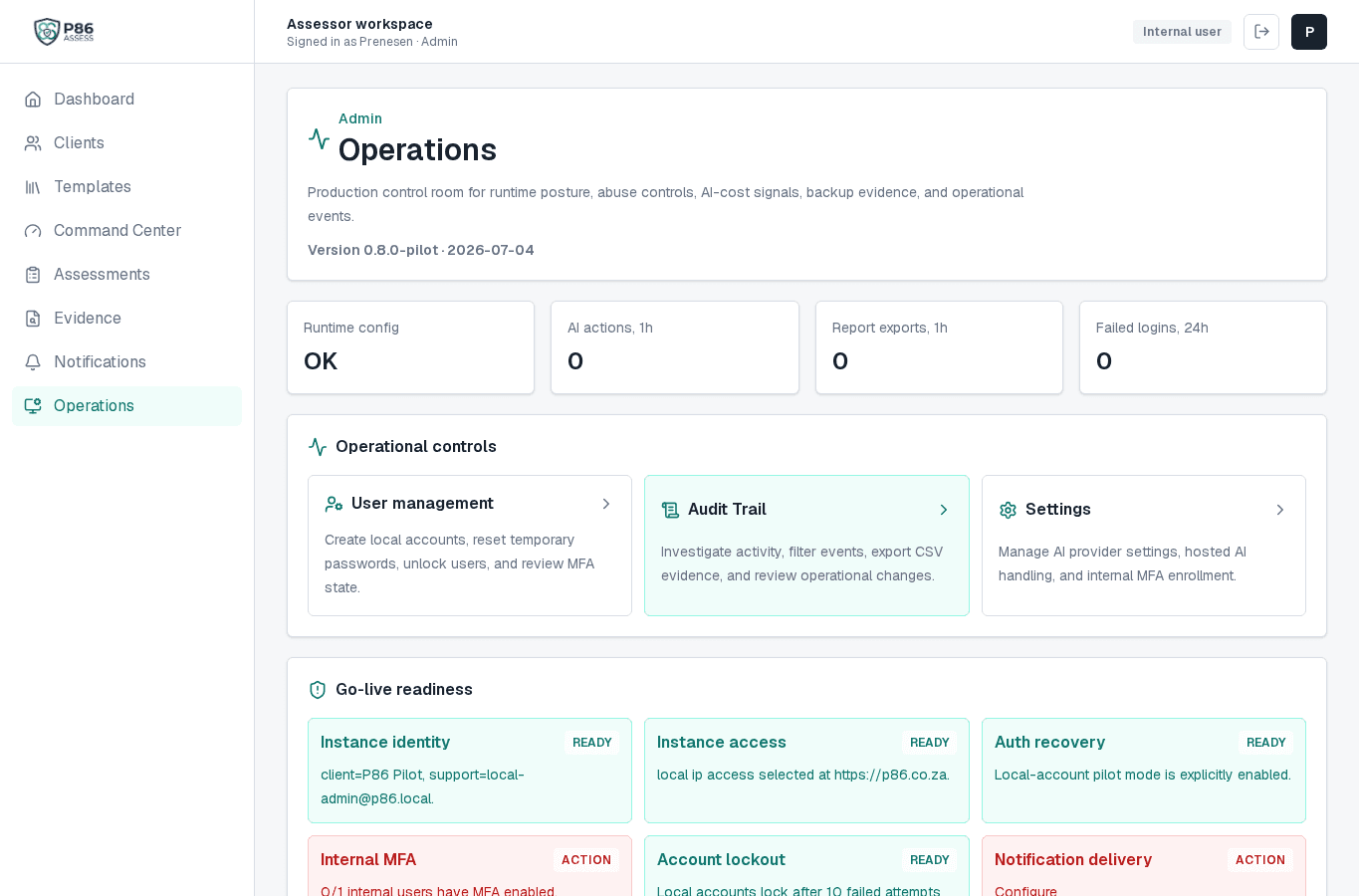The width and height of the screenshot is (1359, 896).
Task: Click the Command Center gauge icon
Action: click(x=33, y=231)
